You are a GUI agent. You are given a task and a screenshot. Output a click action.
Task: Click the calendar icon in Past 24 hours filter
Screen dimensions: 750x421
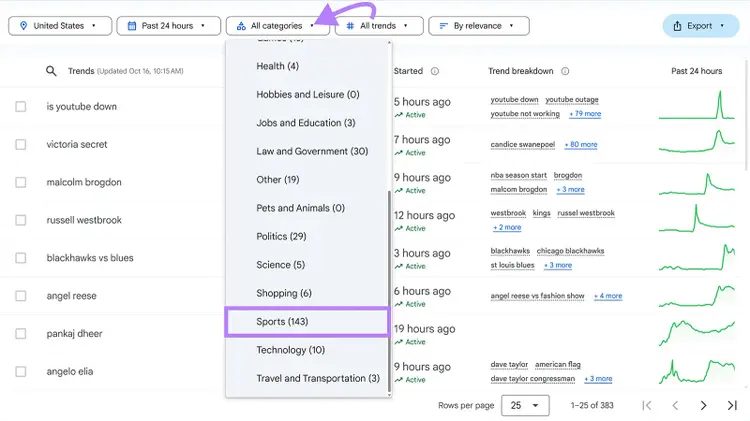[x=132, y=26]
